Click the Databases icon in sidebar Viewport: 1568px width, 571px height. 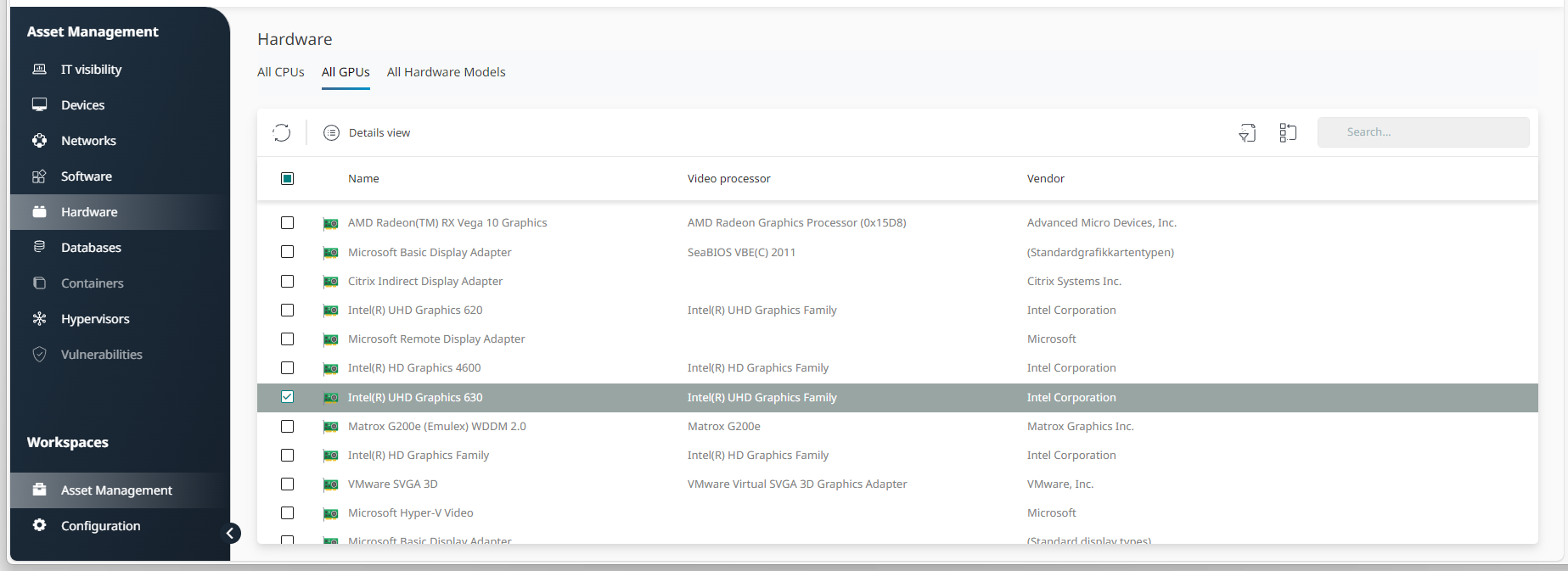coord(39,247)
